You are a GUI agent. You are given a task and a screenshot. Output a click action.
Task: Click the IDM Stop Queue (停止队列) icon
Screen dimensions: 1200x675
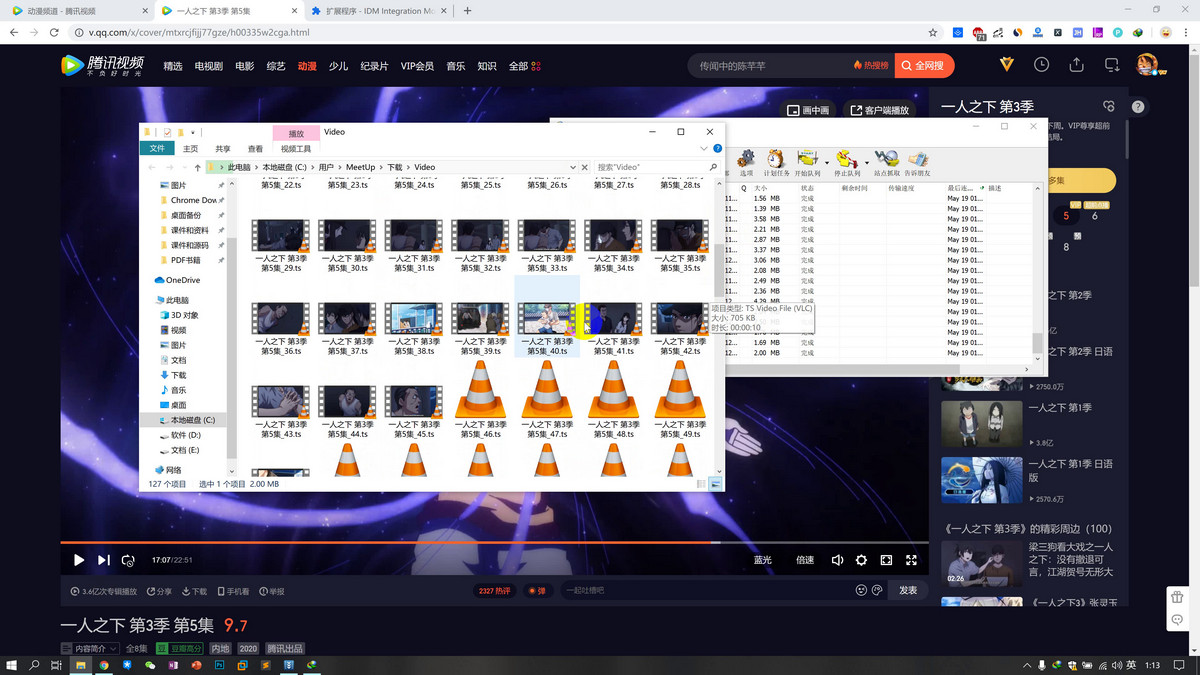pyautogui.click(x=847, y=159)
